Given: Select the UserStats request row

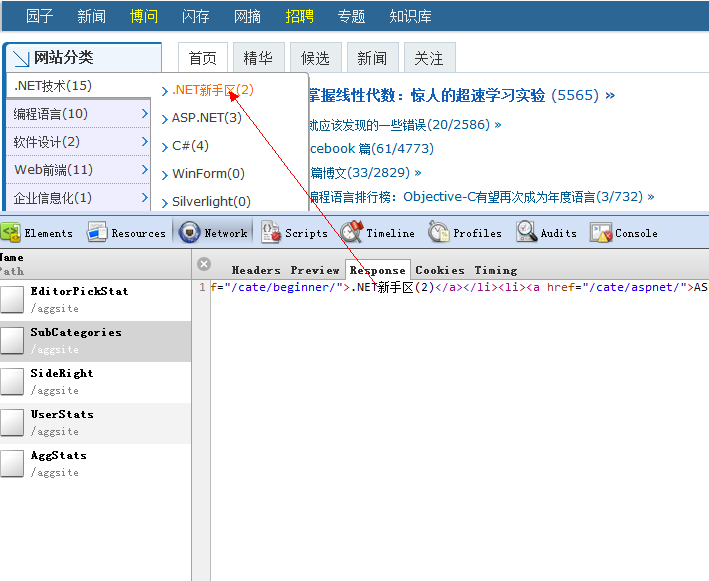Looking at the screenshot, I should [x=95, y=423].
